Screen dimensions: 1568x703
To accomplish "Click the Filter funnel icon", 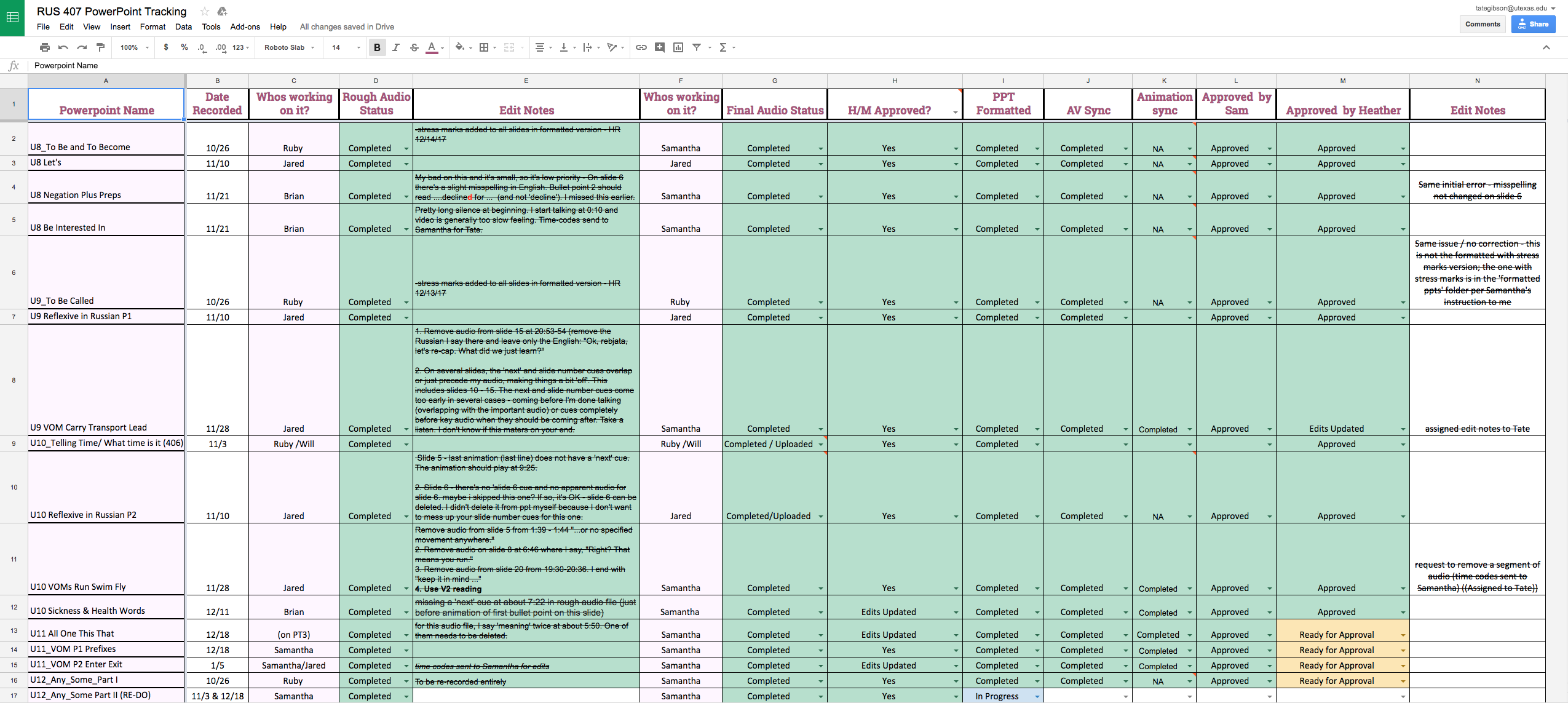I will [x=696, y=47].
